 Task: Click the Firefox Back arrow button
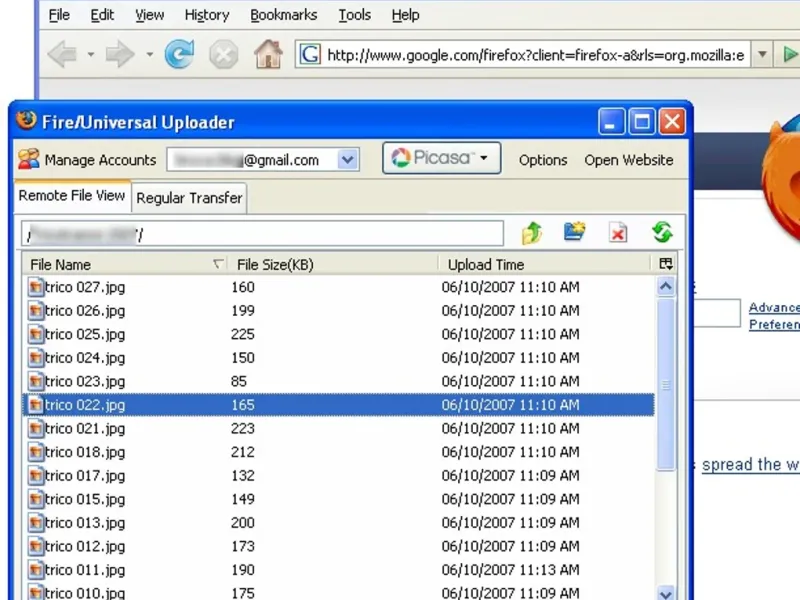(x=63, y=55)
